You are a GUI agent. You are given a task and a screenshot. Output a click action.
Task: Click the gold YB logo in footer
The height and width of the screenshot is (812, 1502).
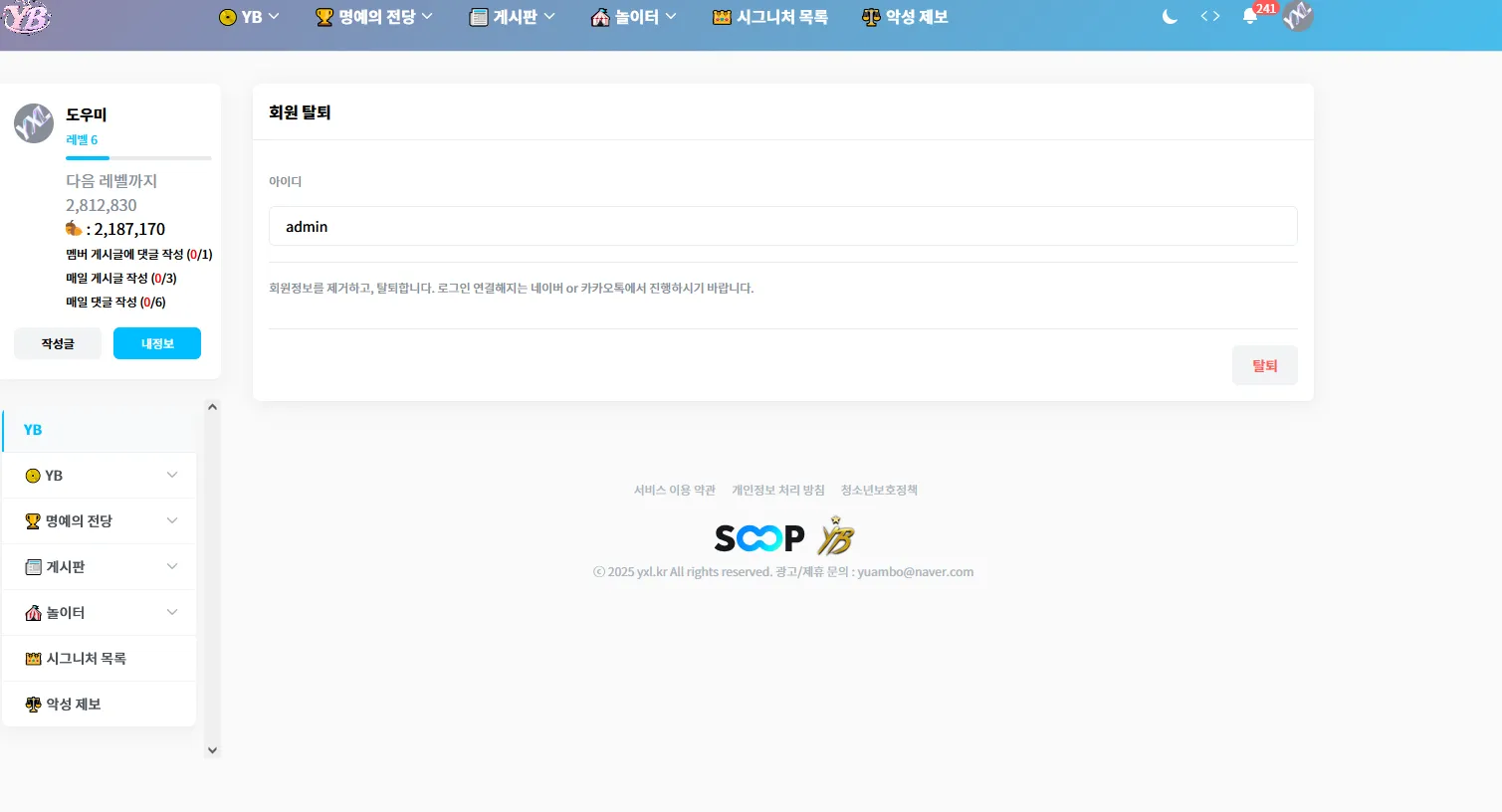pos(836,536)
